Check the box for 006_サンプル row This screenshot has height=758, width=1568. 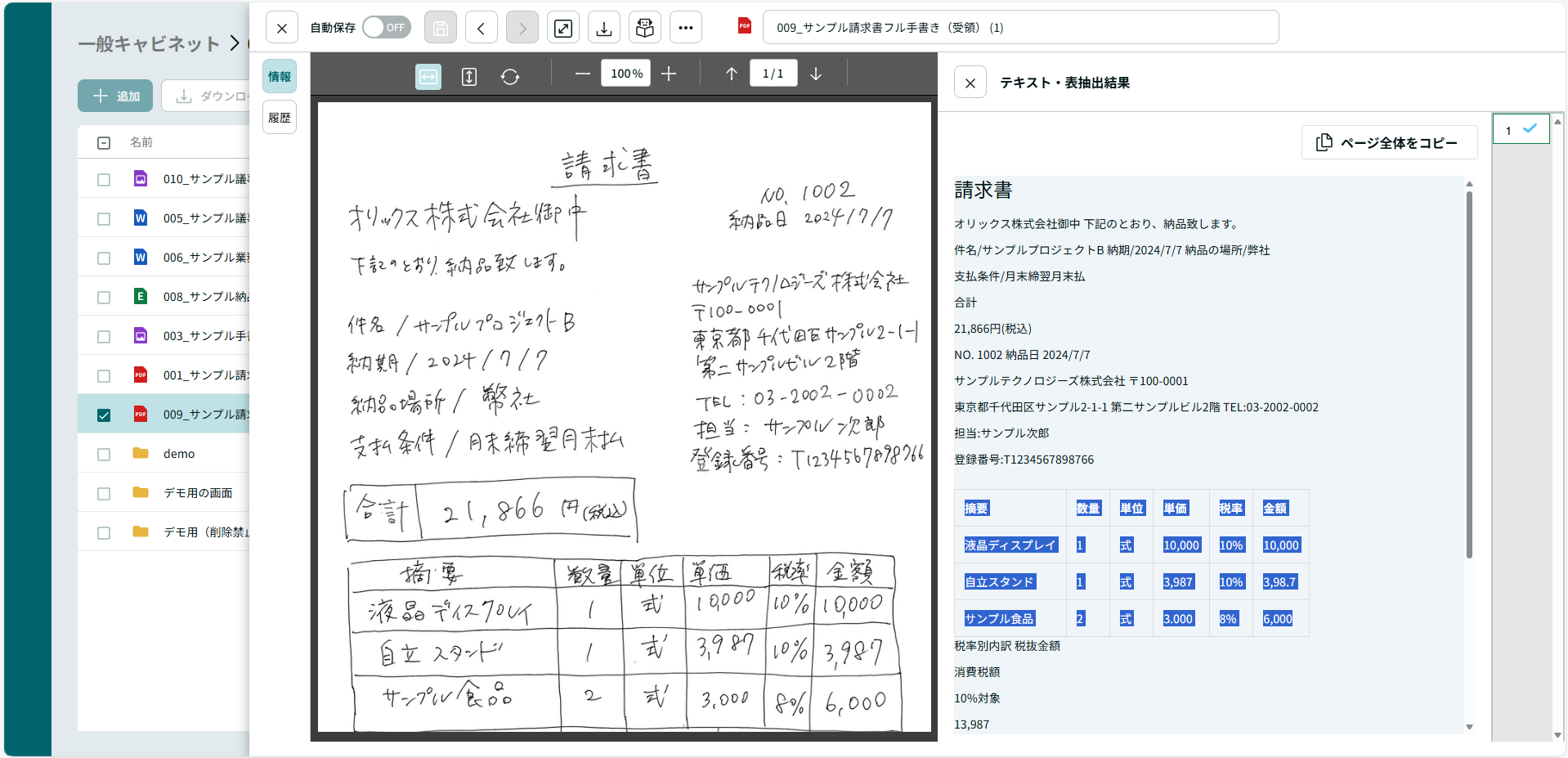click(x=104, y=258)
